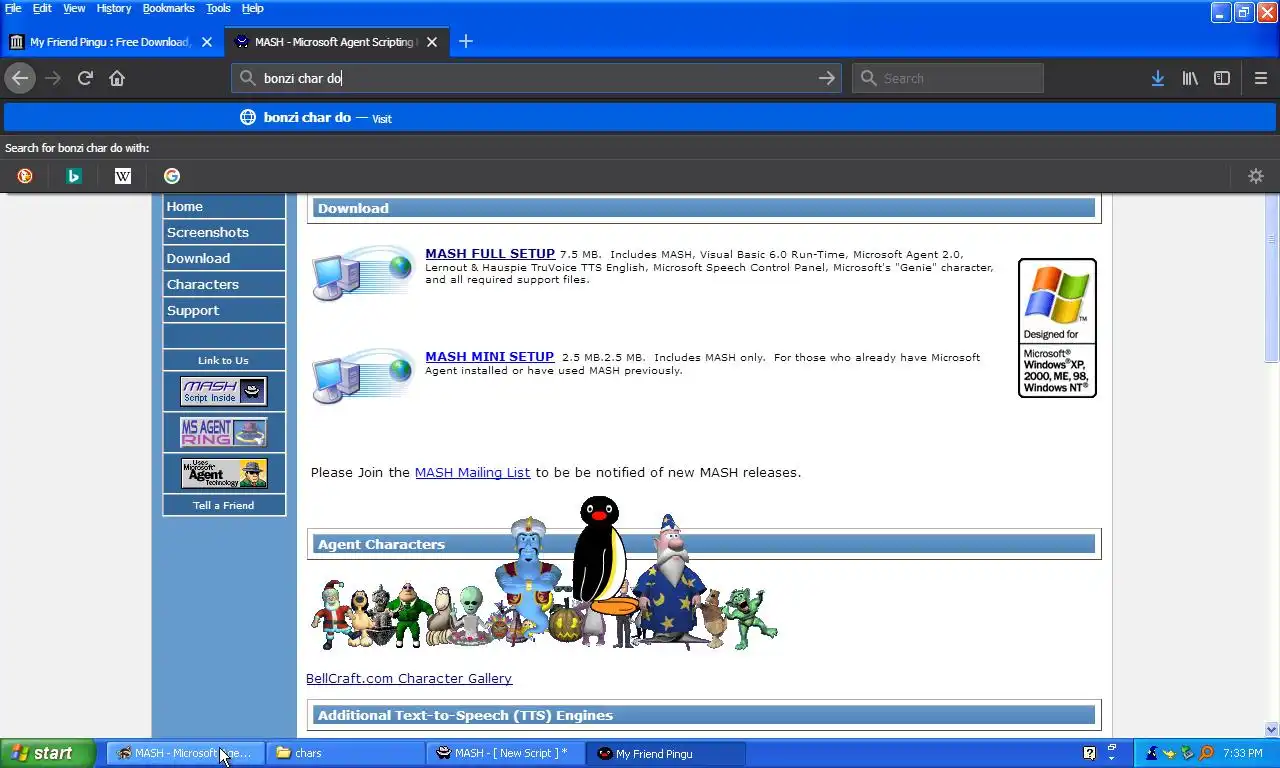
Task: Open the MASH Mailing List link
Action: click(x=472, y=472)
